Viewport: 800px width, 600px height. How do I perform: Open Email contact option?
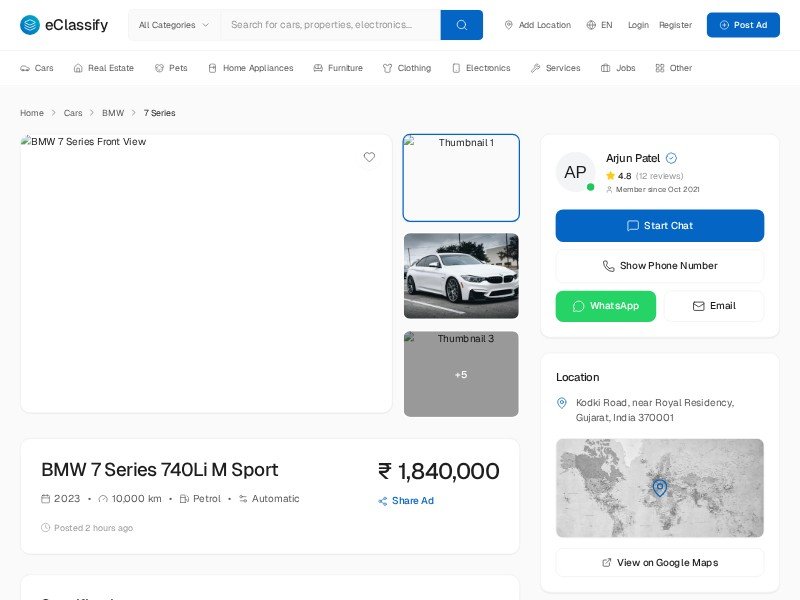click(714, 306)
